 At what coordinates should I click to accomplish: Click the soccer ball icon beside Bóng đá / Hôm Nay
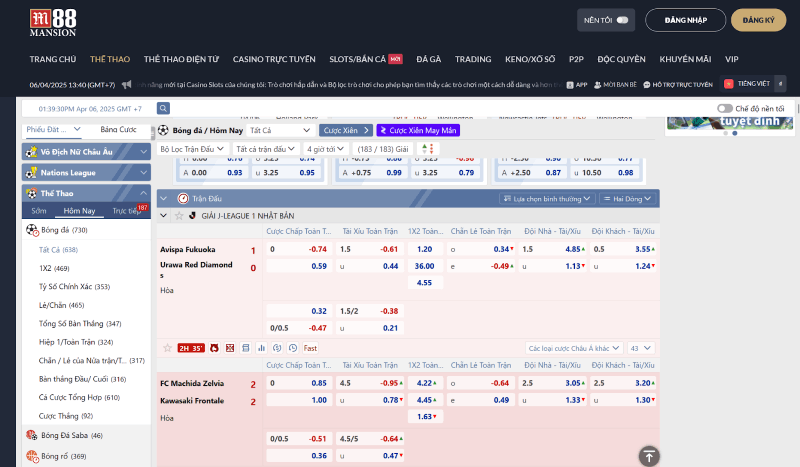click(163, 130)
